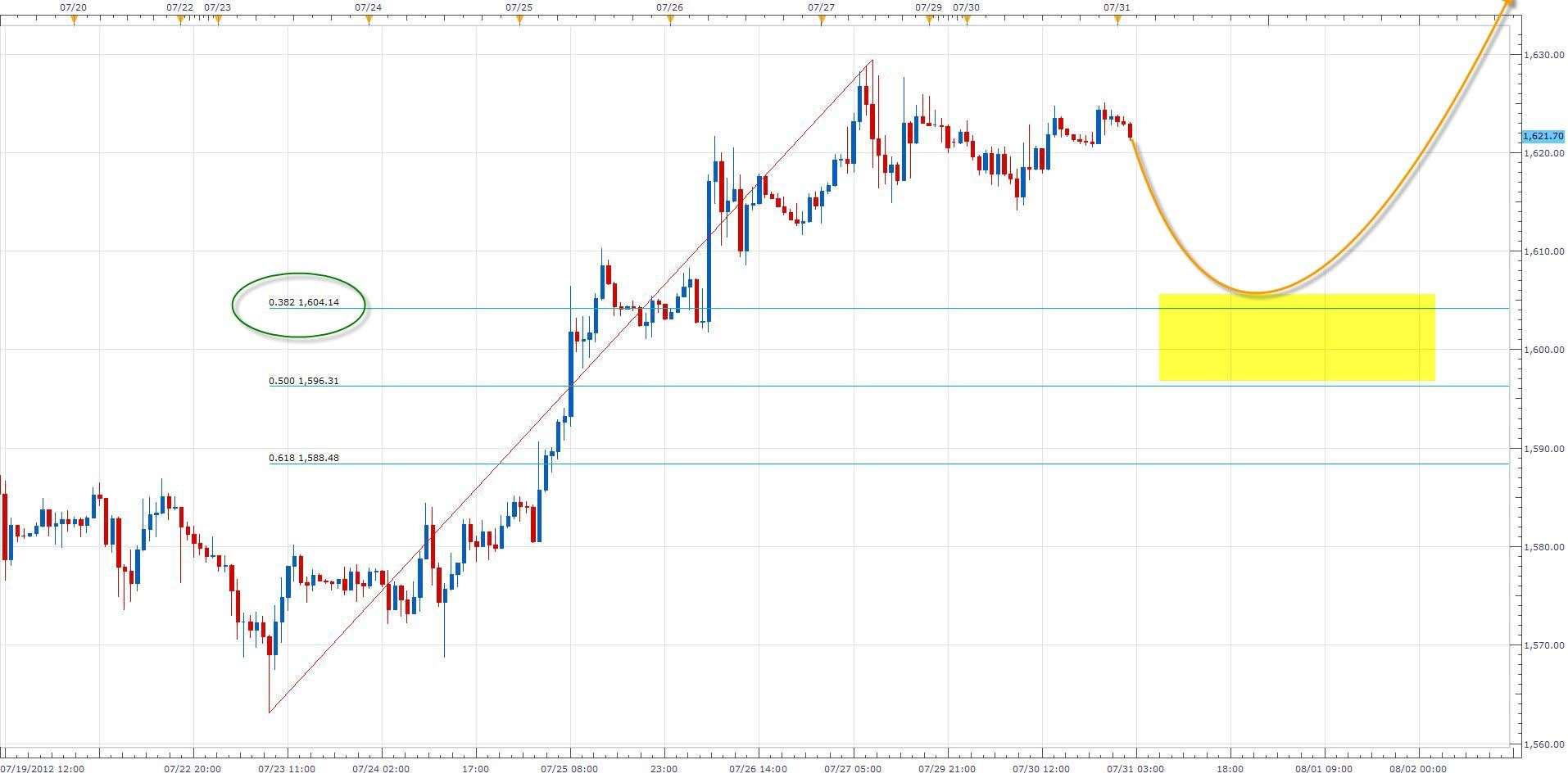Select the 07/22 20:00 time axis label
This screenshot has width=1568, height=778.
193,769
